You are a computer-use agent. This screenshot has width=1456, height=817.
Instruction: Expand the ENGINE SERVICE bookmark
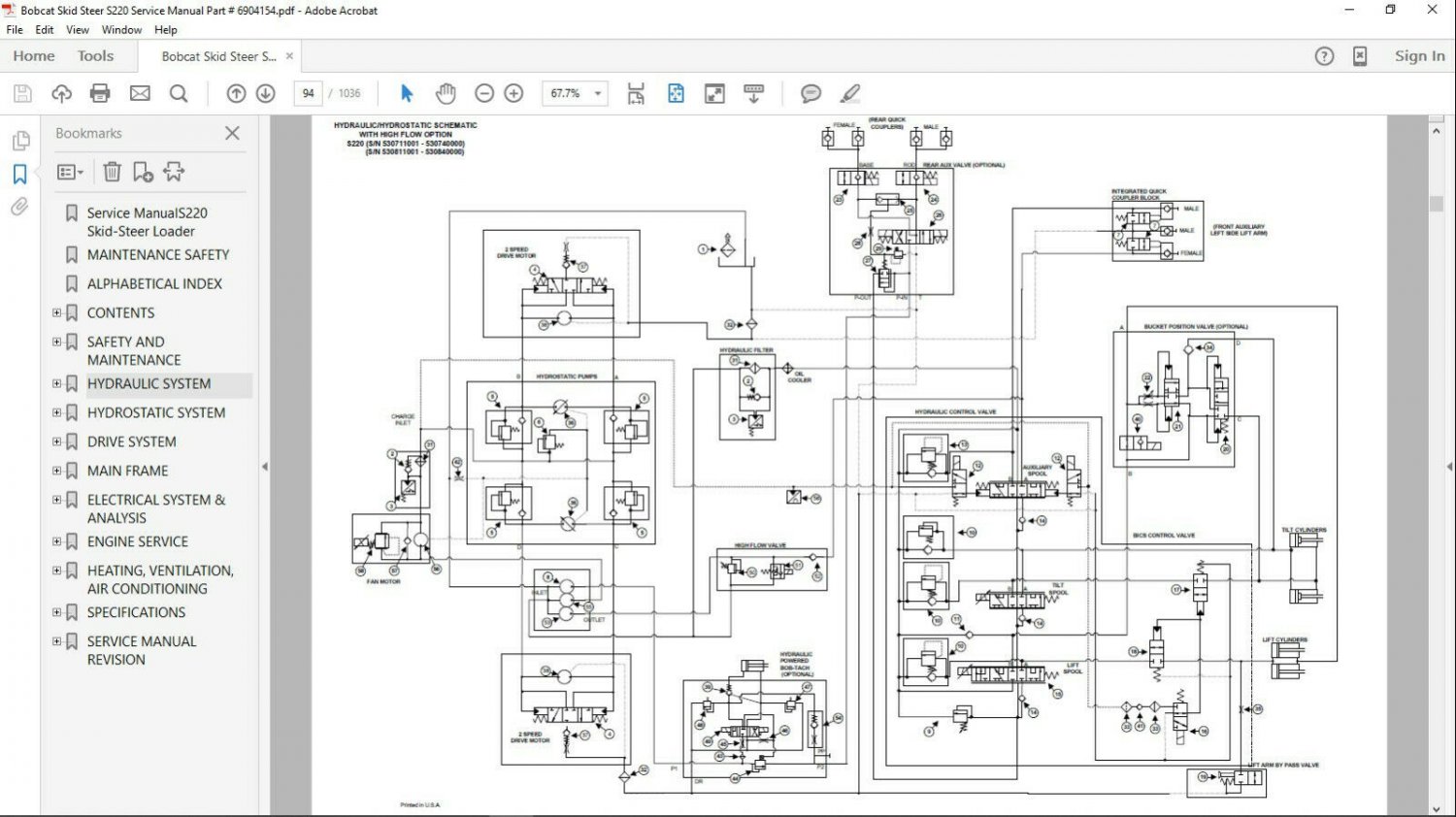[56, 541]
